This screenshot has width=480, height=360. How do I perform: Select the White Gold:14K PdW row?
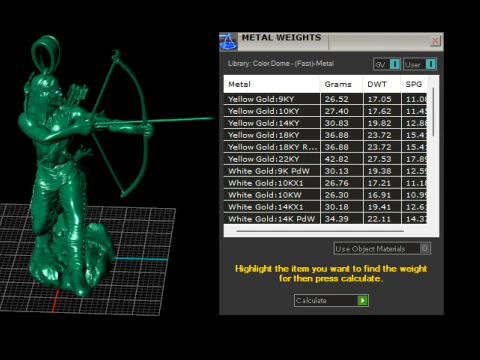325,219
